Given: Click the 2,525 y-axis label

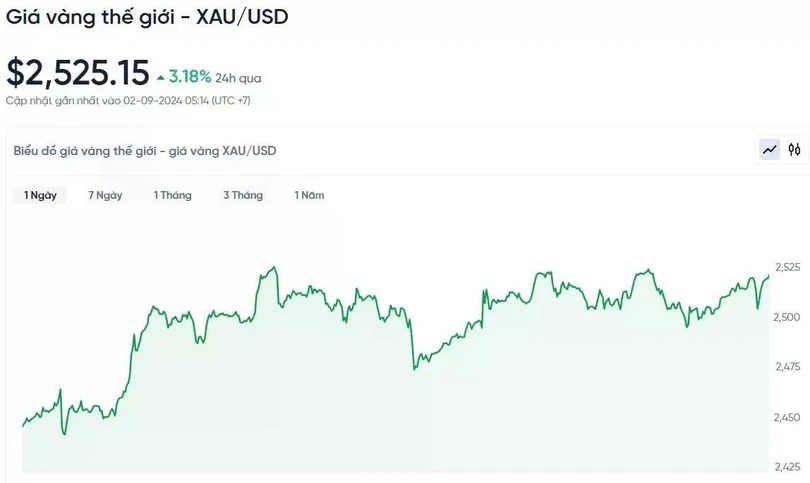Looking at the screenshot, I should (x=787, y=267).
